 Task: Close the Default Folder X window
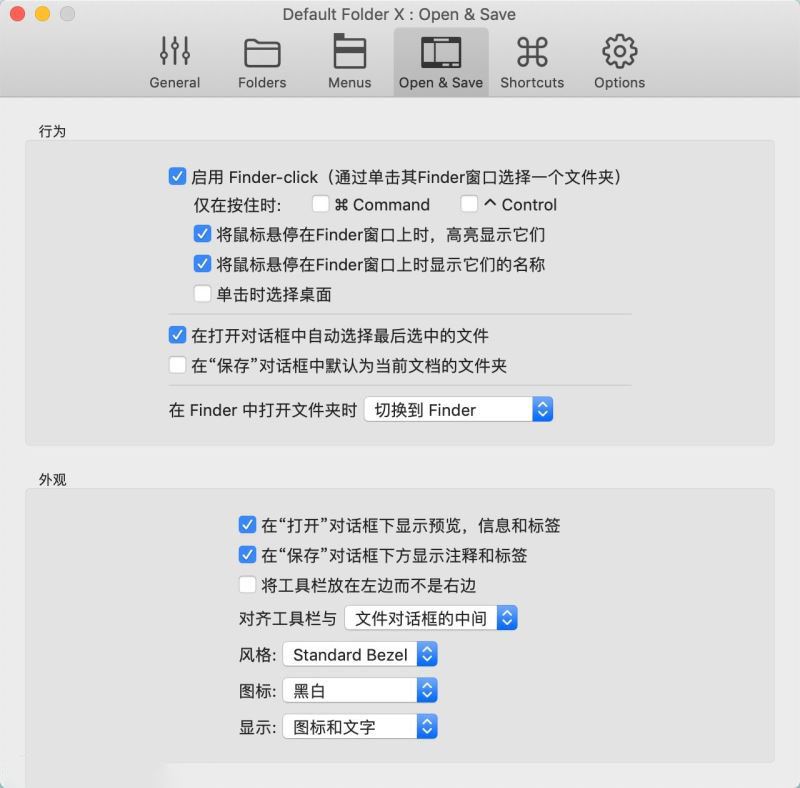coord(17,14)
